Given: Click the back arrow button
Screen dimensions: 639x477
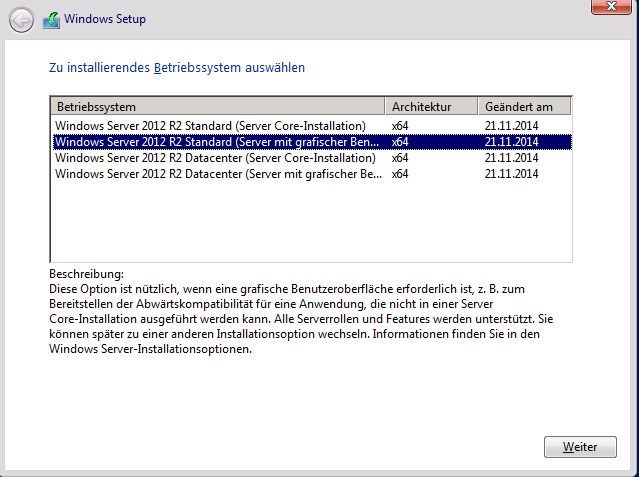Looking at the screenshot, I should (21, 19).
